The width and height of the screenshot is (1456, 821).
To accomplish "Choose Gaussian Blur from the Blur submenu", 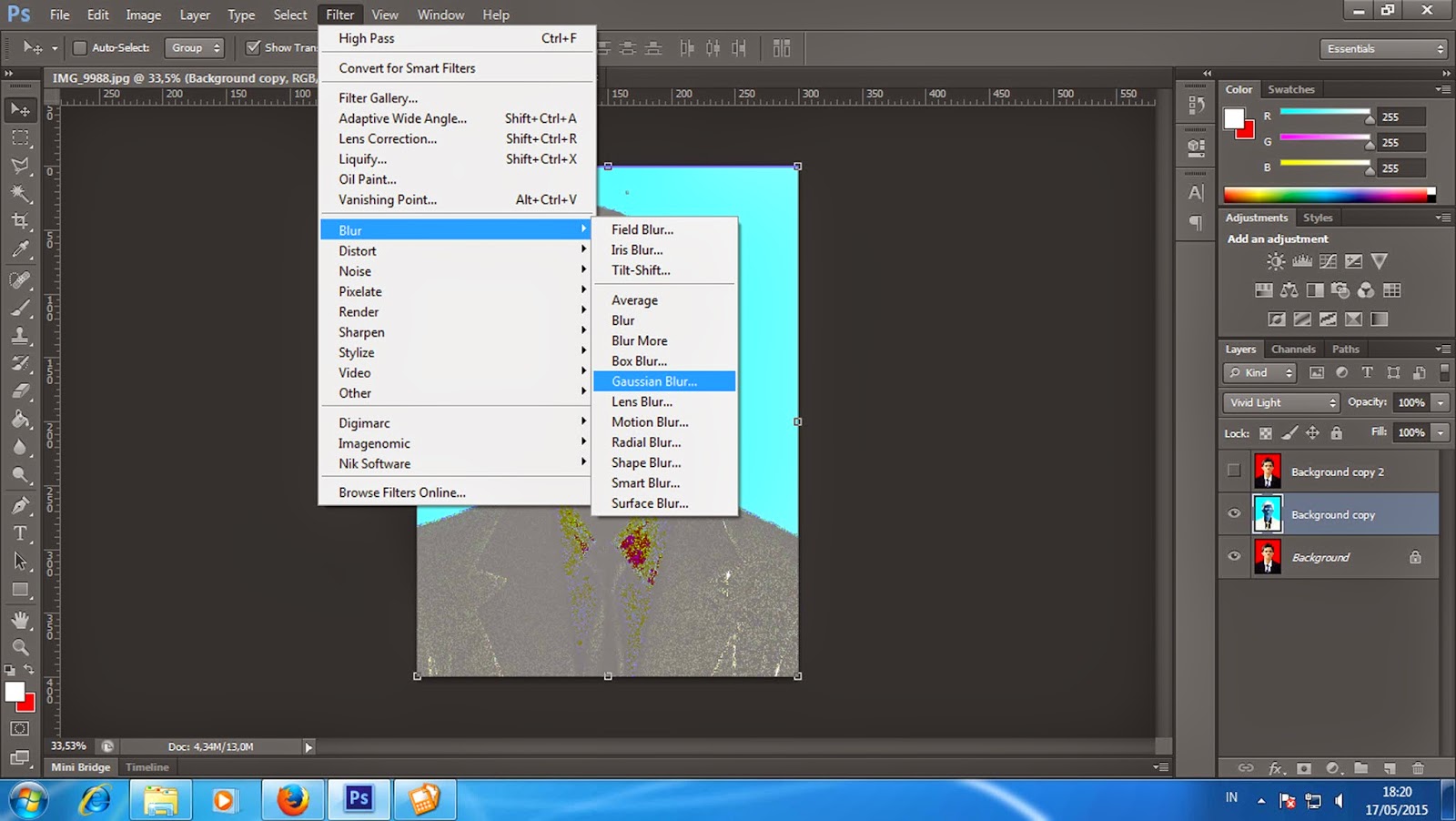I will 664,381.
